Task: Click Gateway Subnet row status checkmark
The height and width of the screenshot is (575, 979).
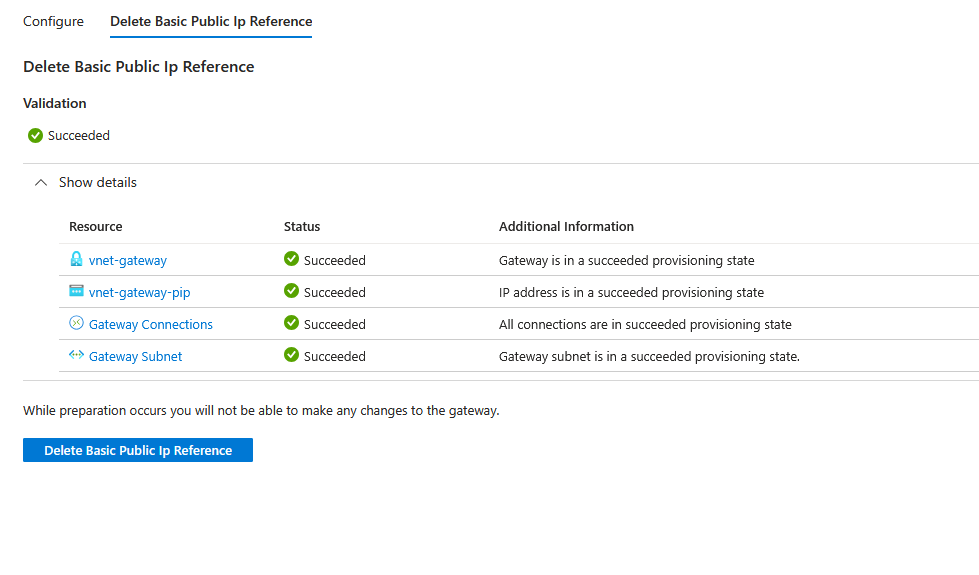Action: coord(292,356)
